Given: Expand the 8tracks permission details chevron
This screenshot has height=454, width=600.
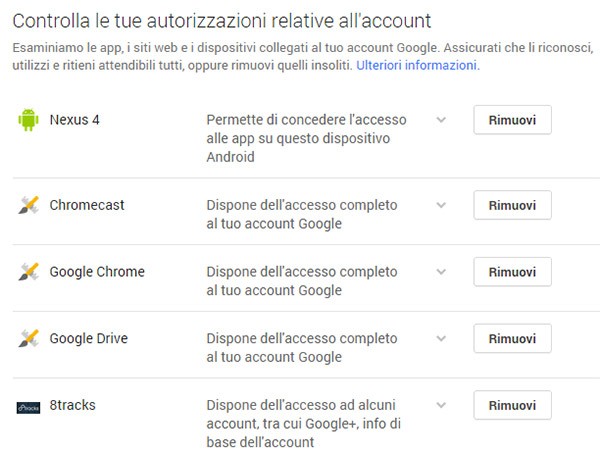Looking at the screenshot, I should 441,405.
